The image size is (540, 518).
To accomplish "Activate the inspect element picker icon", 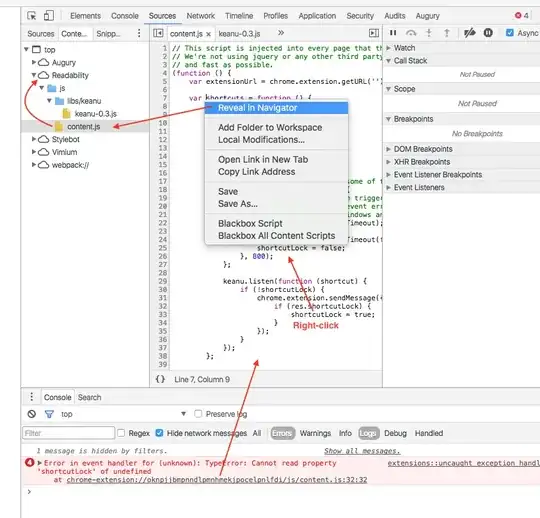I will pyautogui.click(x=32, y=16).
